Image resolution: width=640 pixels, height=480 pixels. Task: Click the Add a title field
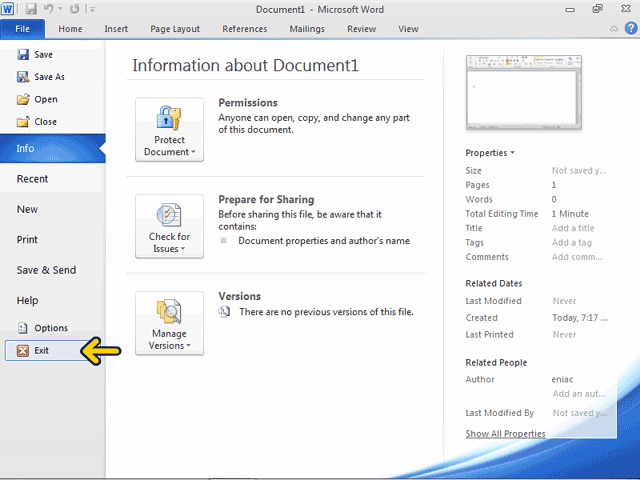tap(573, 228)
